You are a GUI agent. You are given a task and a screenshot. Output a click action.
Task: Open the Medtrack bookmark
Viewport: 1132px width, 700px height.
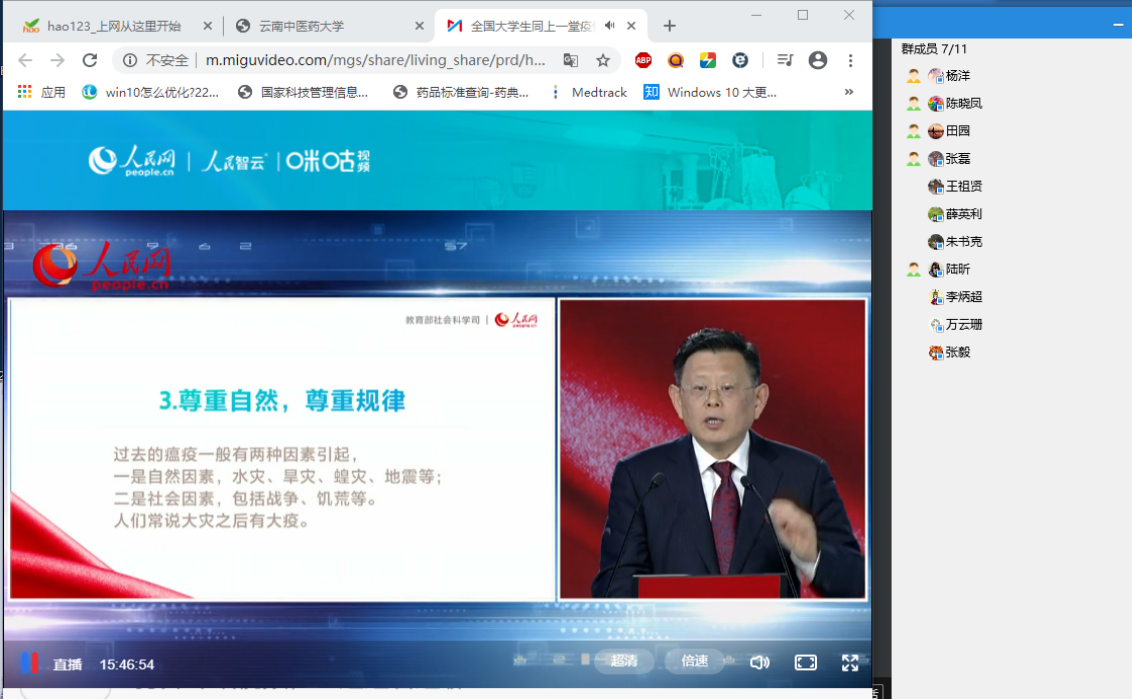pos(598,92)
